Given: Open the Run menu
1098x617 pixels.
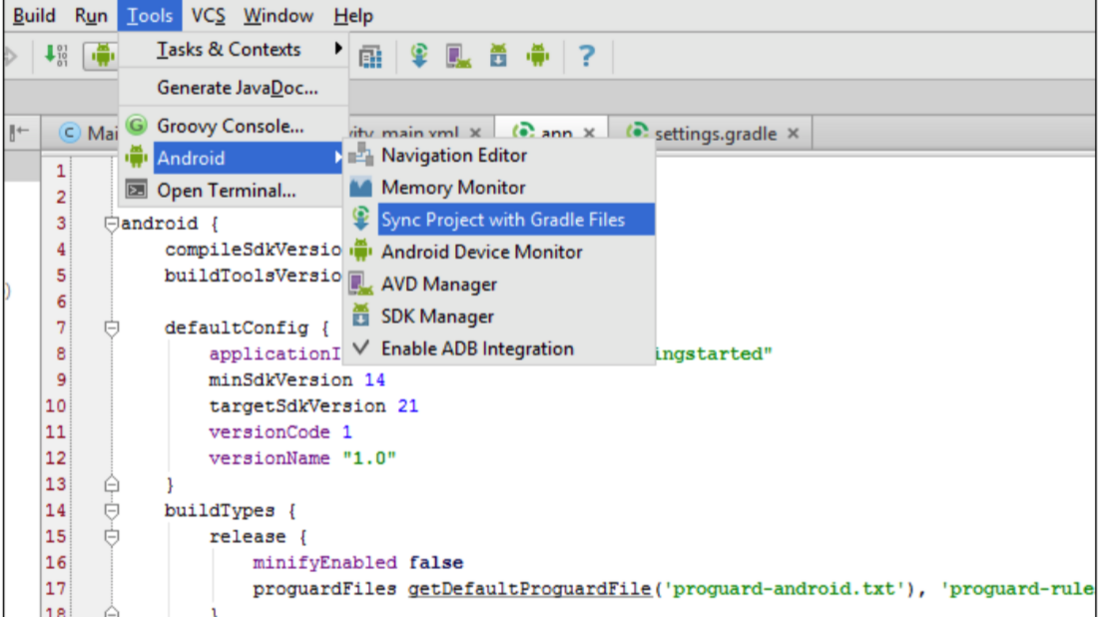Looking at the screenshot, I should pos(91,15).
